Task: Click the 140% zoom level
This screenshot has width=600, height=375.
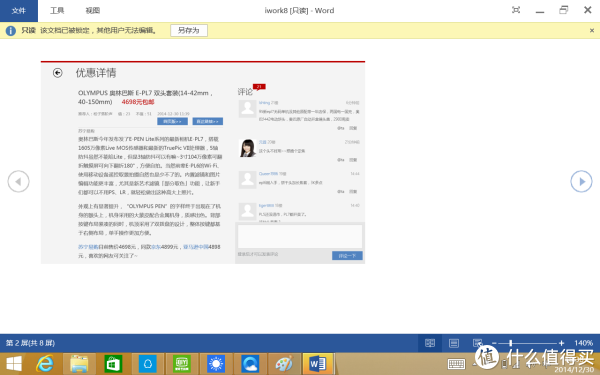Action: [583, 343]
